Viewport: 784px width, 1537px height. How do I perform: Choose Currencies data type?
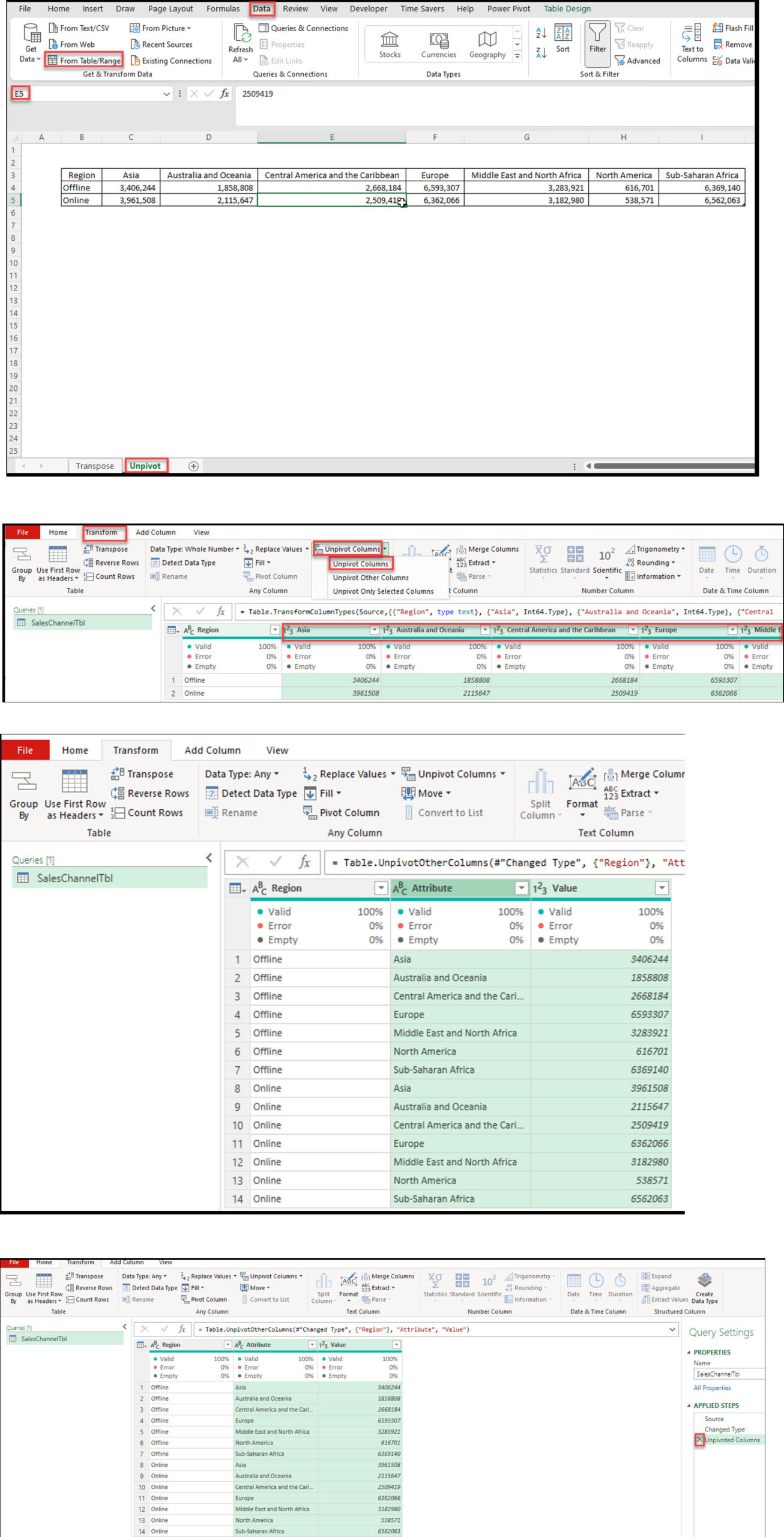(x=439, y=45)
